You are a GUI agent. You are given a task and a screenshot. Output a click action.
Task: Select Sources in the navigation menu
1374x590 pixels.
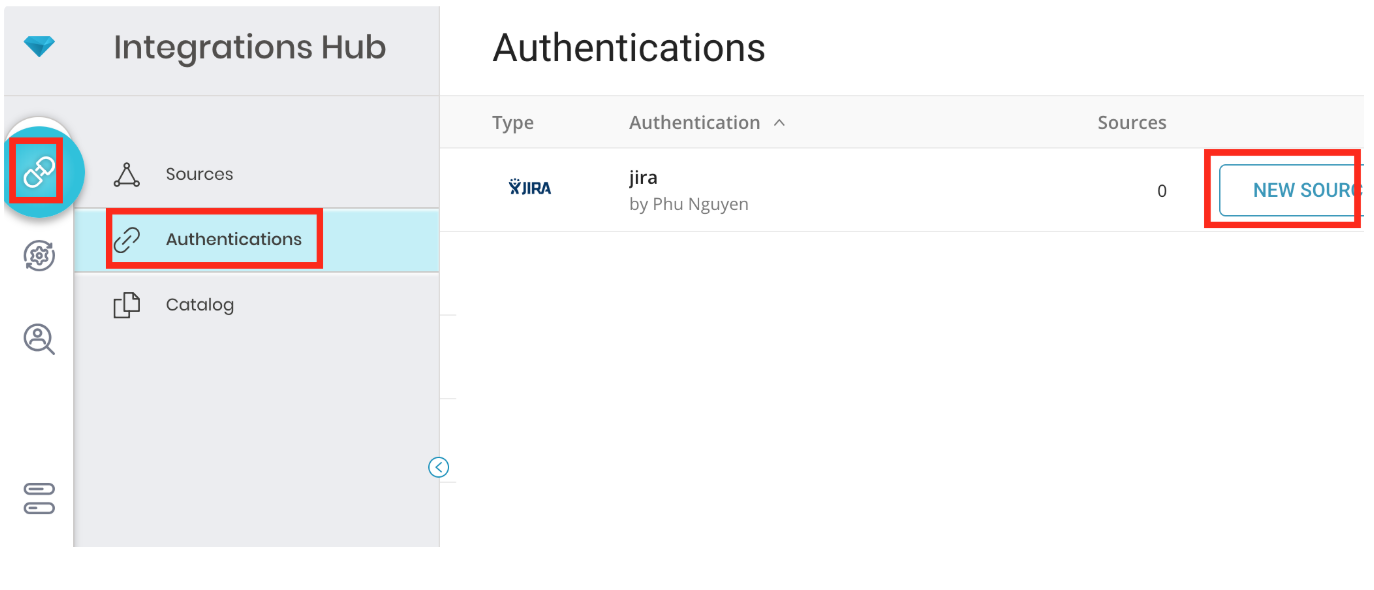199,174
